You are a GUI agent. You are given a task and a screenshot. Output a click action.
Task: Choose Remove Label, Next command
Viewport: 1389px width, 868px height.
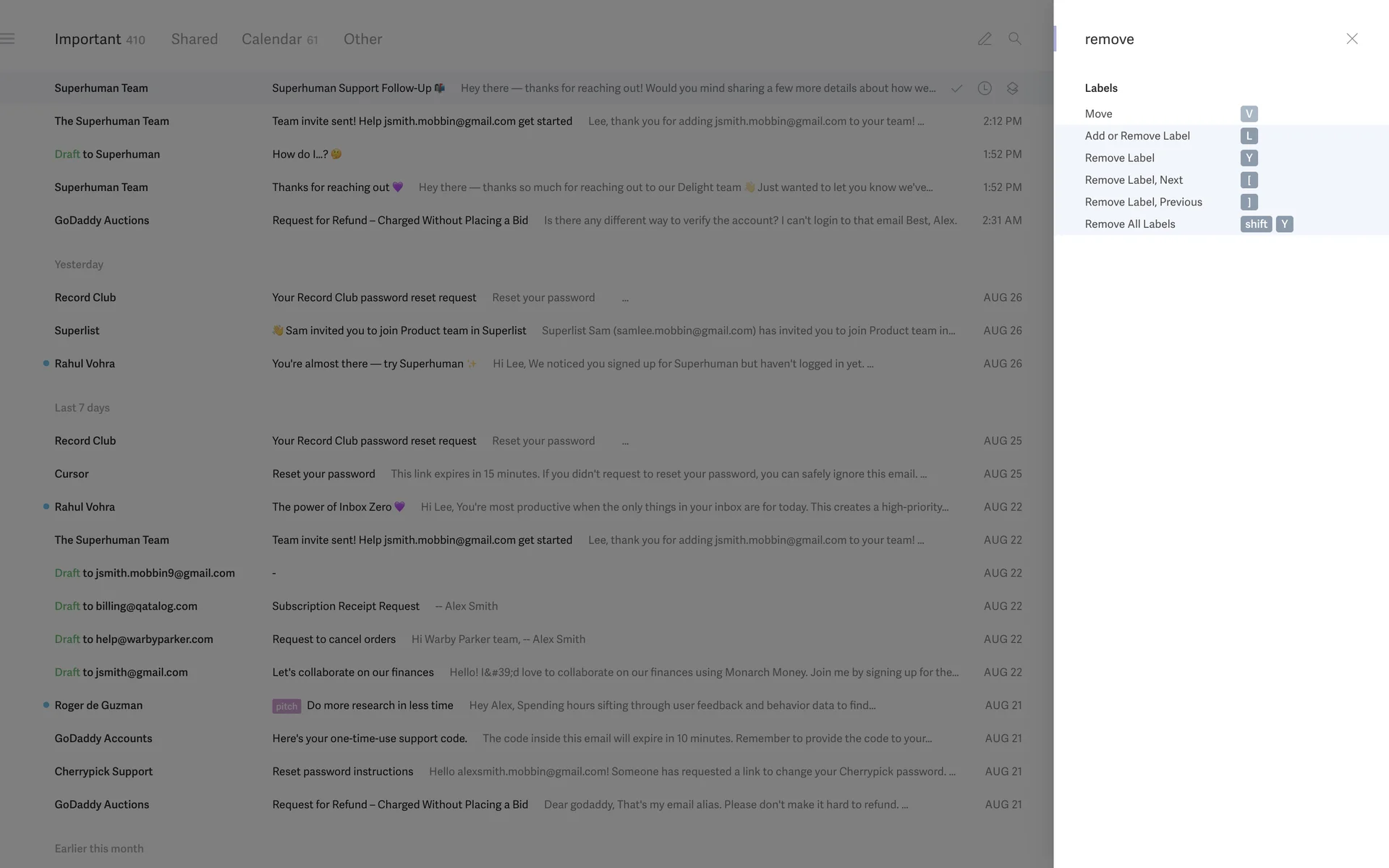[1134, 180]
